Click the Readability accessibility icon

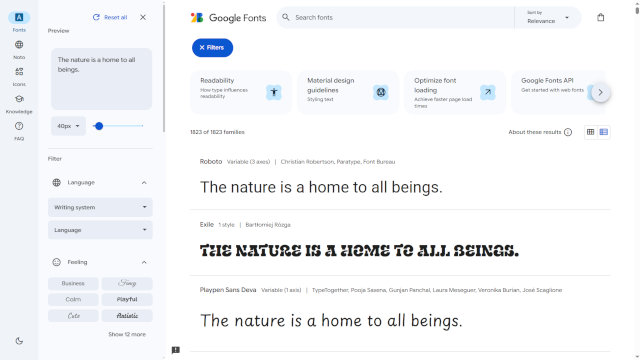click(x=274, y=92)
